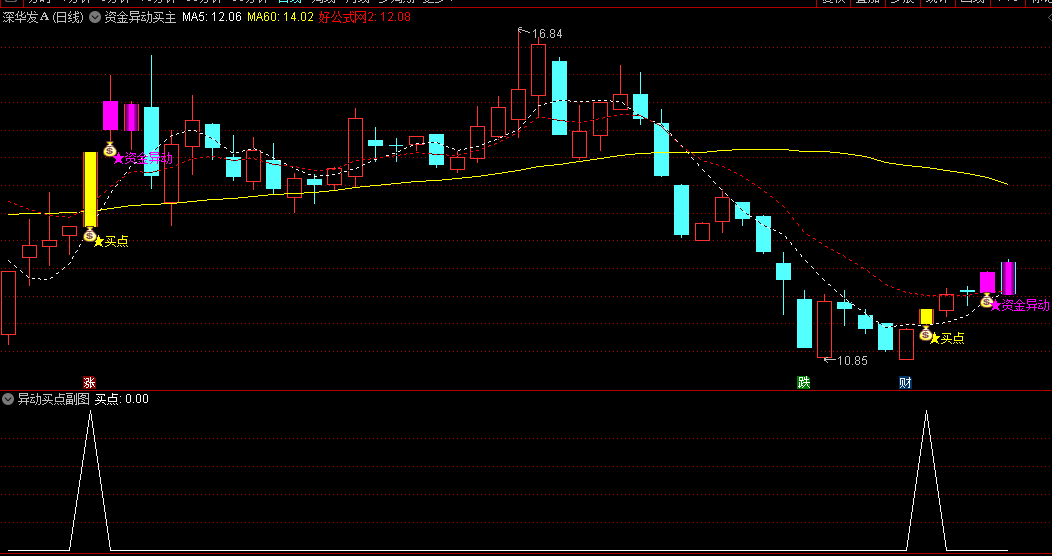Click the red 好公式网2: 12.08 value
Image resolution: width=1052 pixels, height=556 pixels.
click(x=364, y=17)
